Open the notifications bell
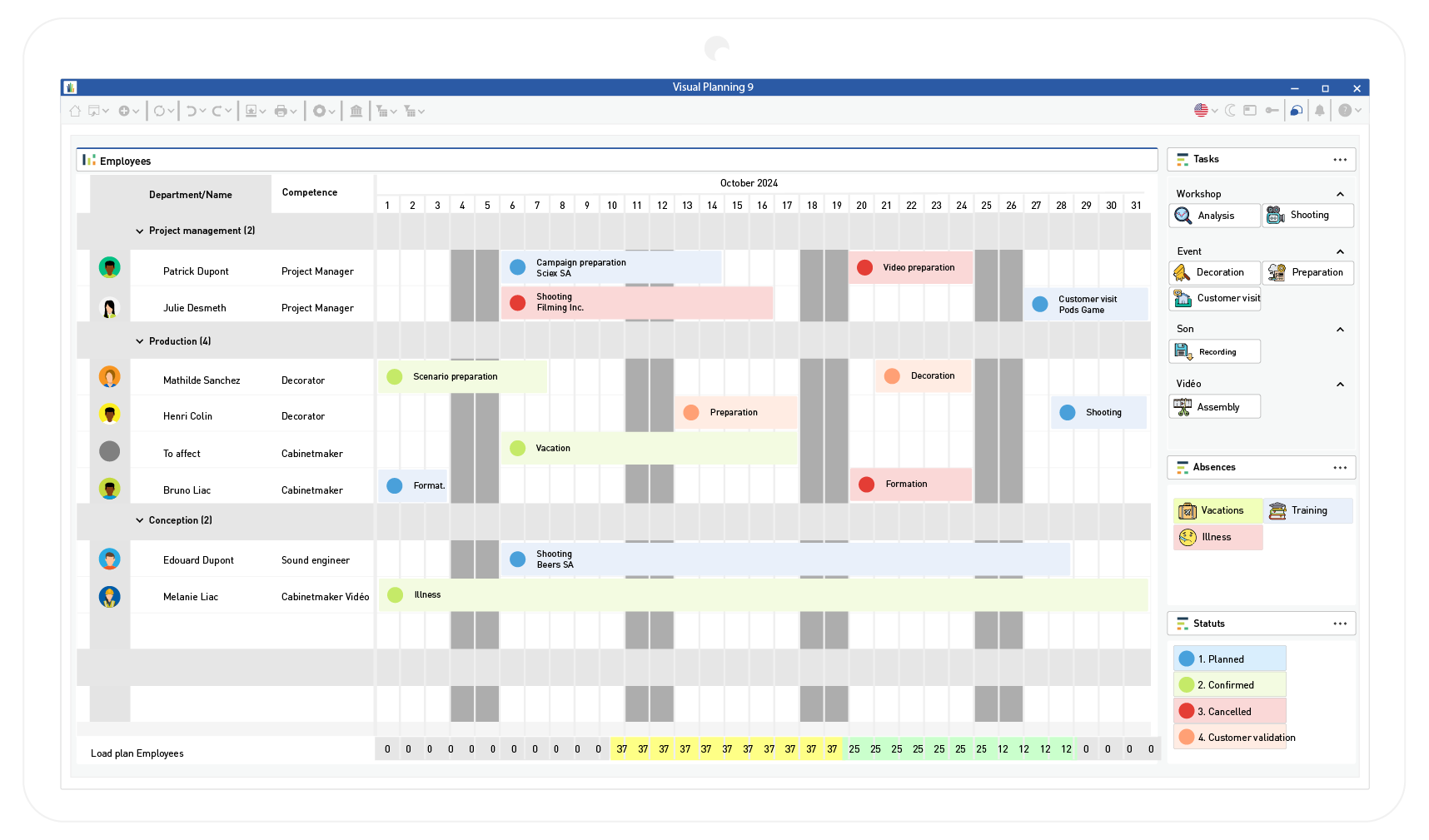The width and height of the screenshot is (1429, 840). click(x=1319, y=111)
